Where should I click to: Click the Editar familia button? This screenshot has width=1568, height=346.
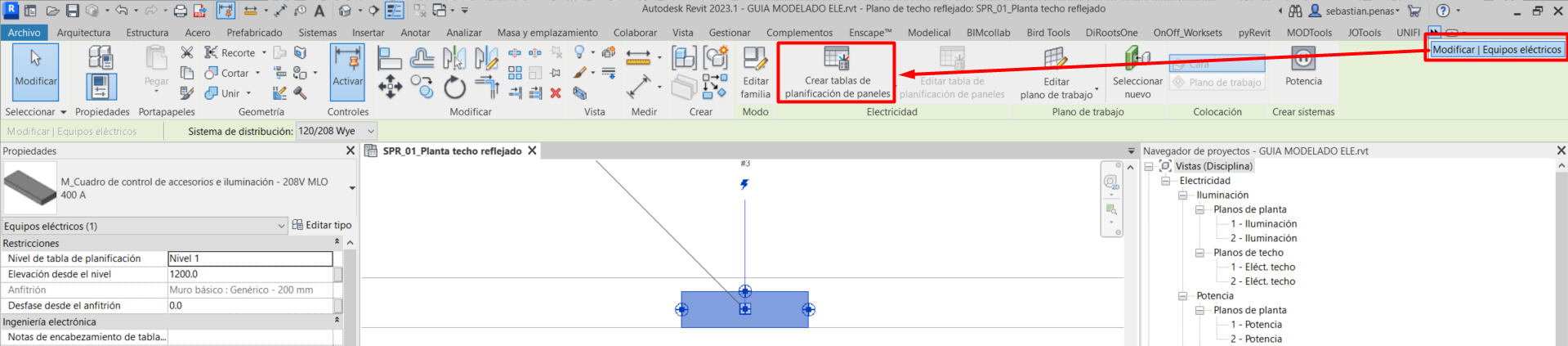coord(755,72)
